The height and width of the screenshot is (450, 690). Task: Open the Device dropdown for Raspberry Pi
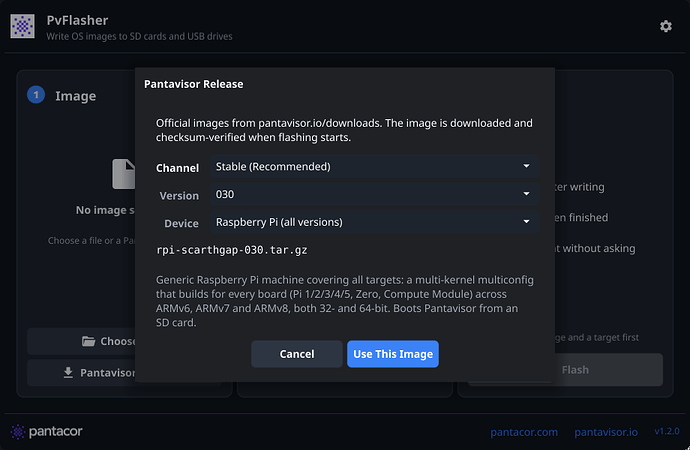click(x=375, y=222)
